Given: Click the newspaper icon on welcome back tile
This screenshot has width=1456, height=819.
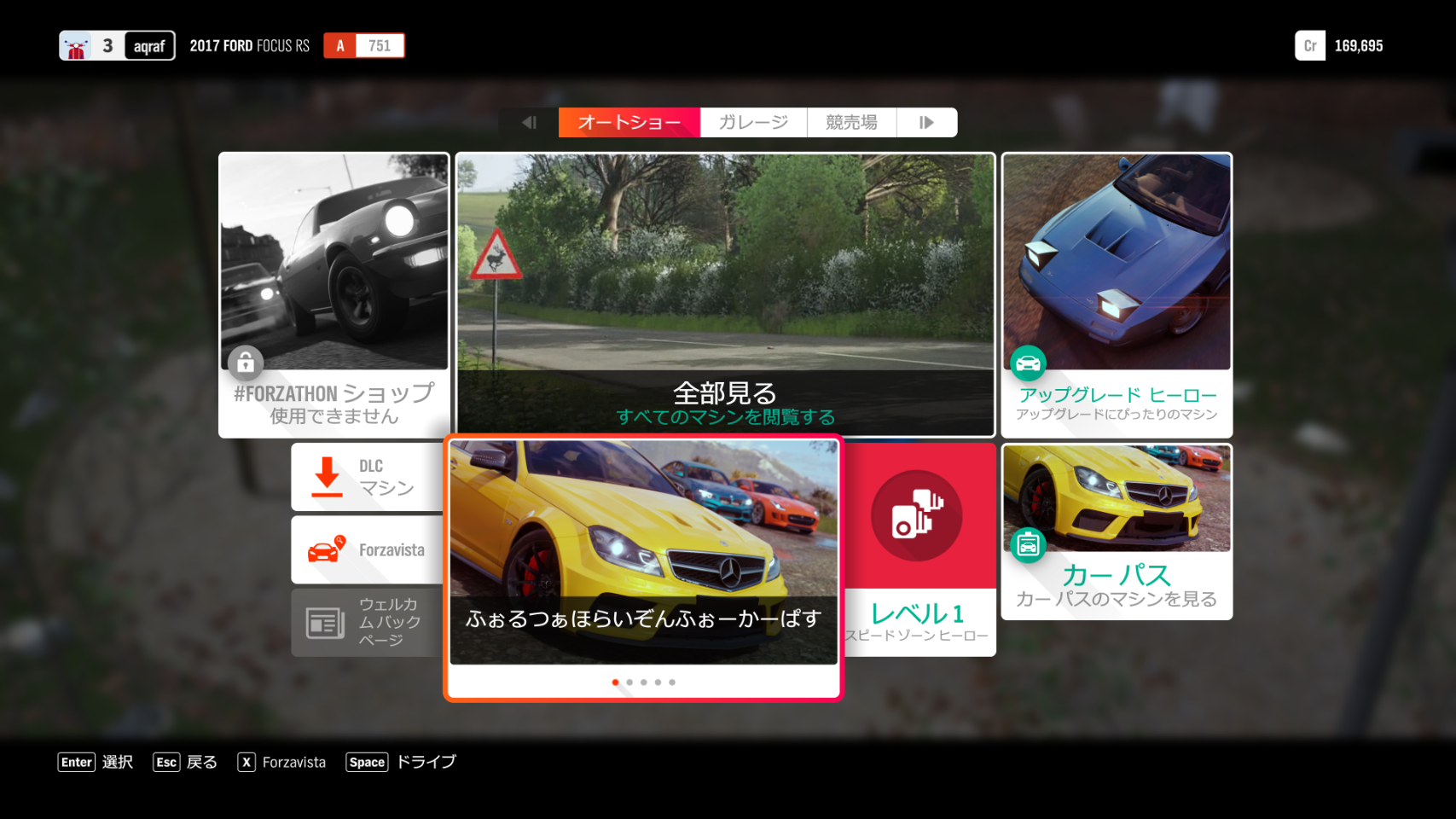Looking at the screenshot, I should (x=325, y=624).
